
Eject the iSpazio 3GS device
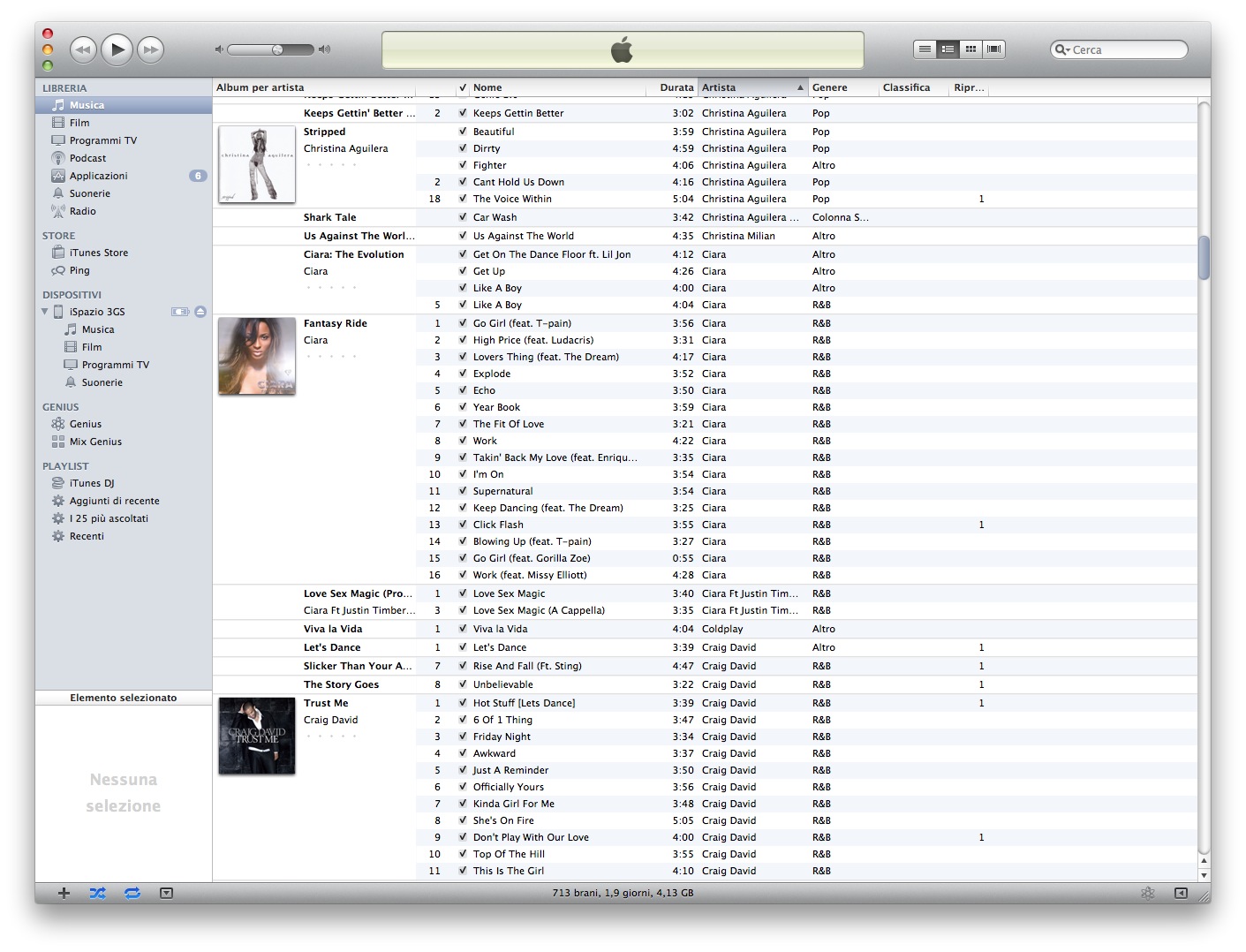[x=200, y=312]
